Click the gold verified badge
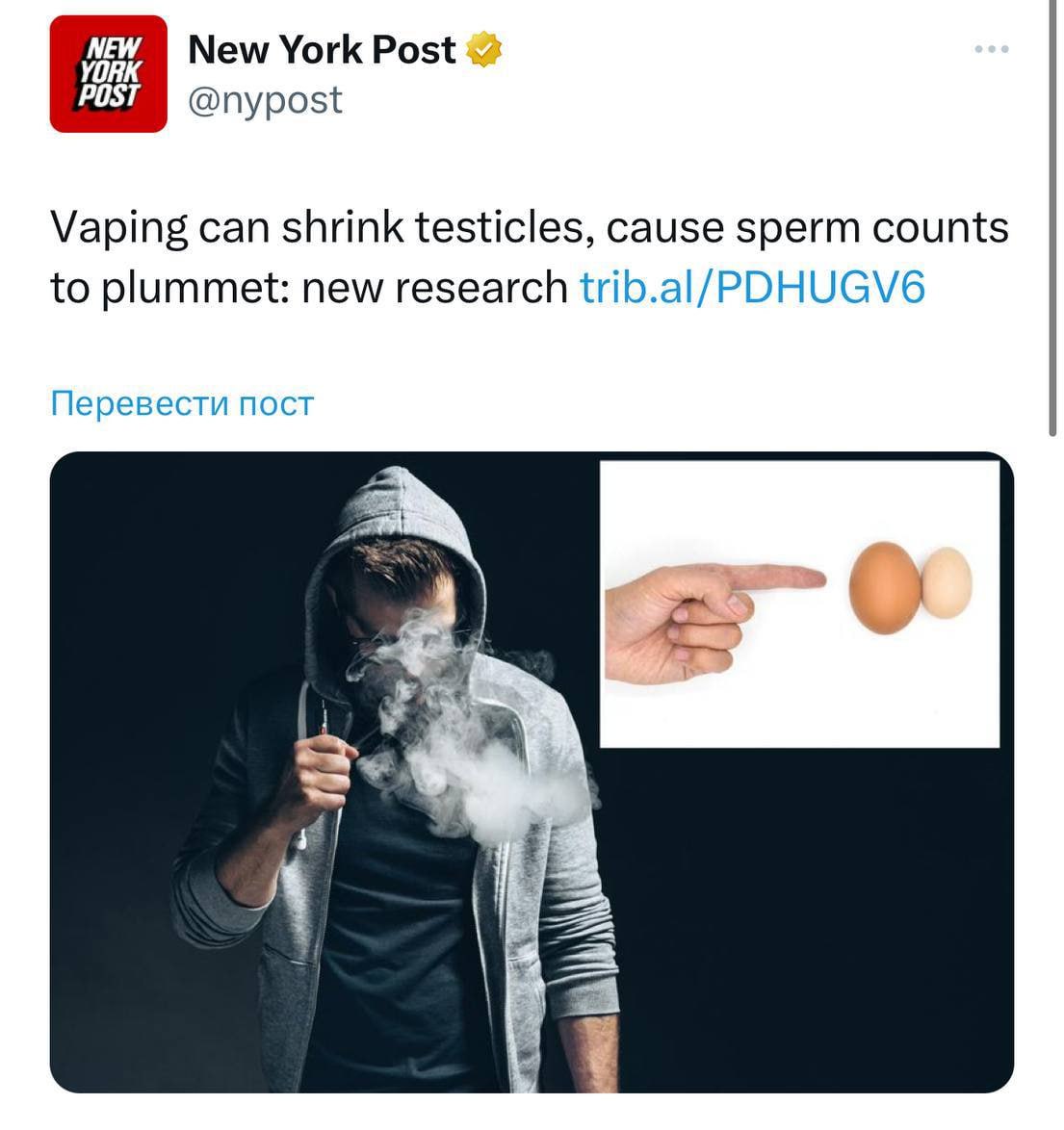This screenshot has height=1130, width=1064. [483, 49]
